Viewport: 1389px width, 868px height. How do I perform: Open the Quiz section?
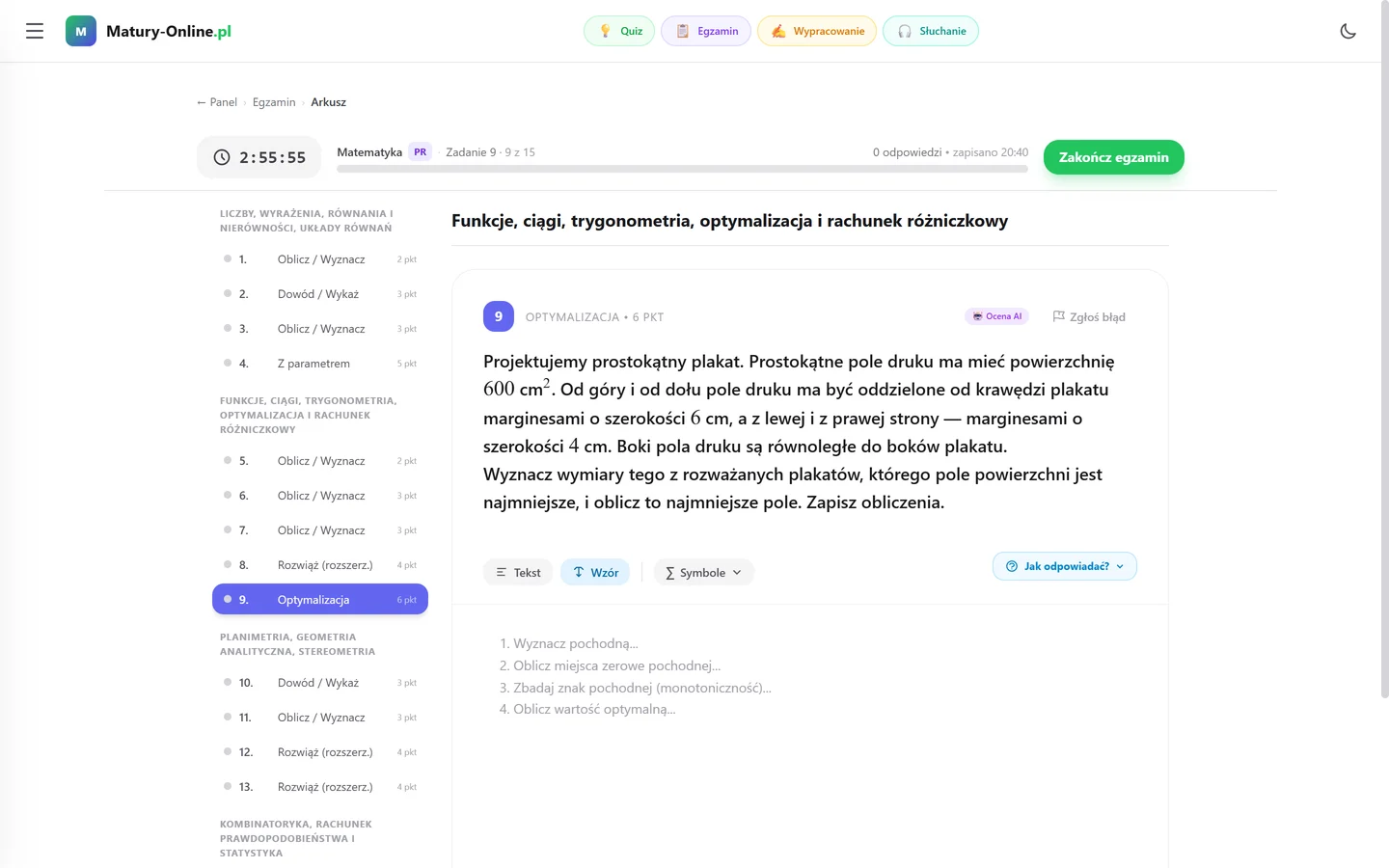click(x=619, y=31)
